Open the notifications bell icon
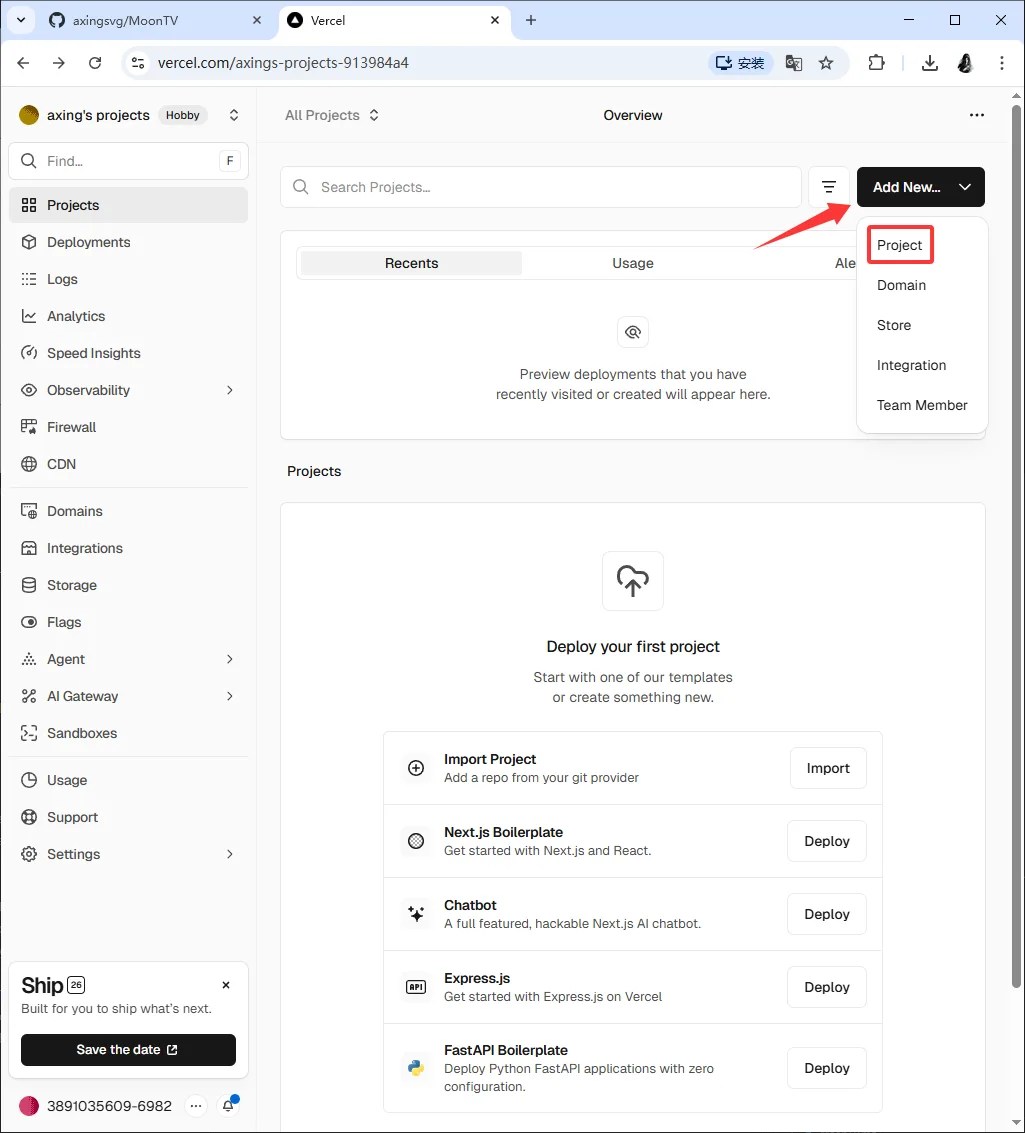The height and width of the screenshot is (1133, 1025). click(x=228, y=1106)
